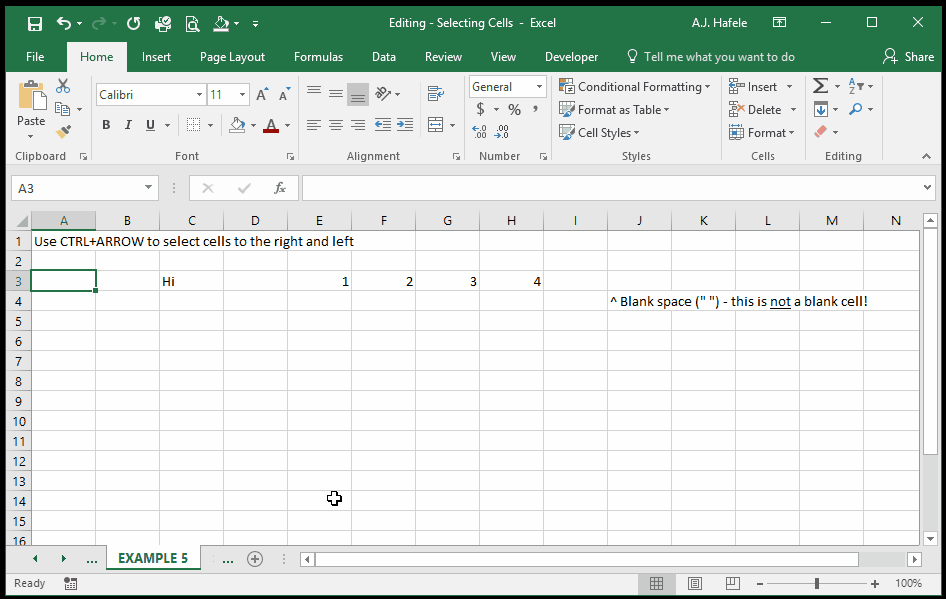This screenshot has width=946, height=599.
Task: Open Sort & Filter icon
Action: [856, 86]
